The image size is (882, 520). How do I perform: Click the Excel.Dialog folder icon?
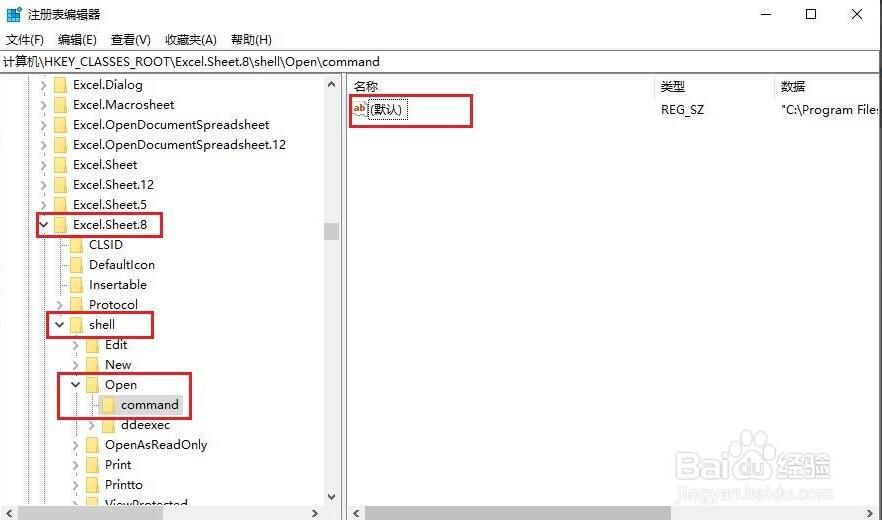click(60, 85)
